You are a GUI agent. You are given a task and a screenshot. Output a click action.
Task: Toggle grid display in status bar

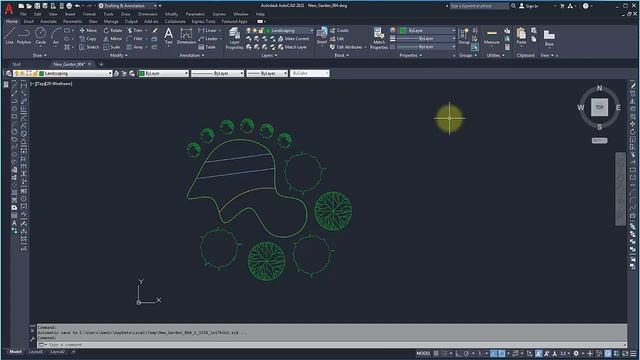tap(436, 353)
